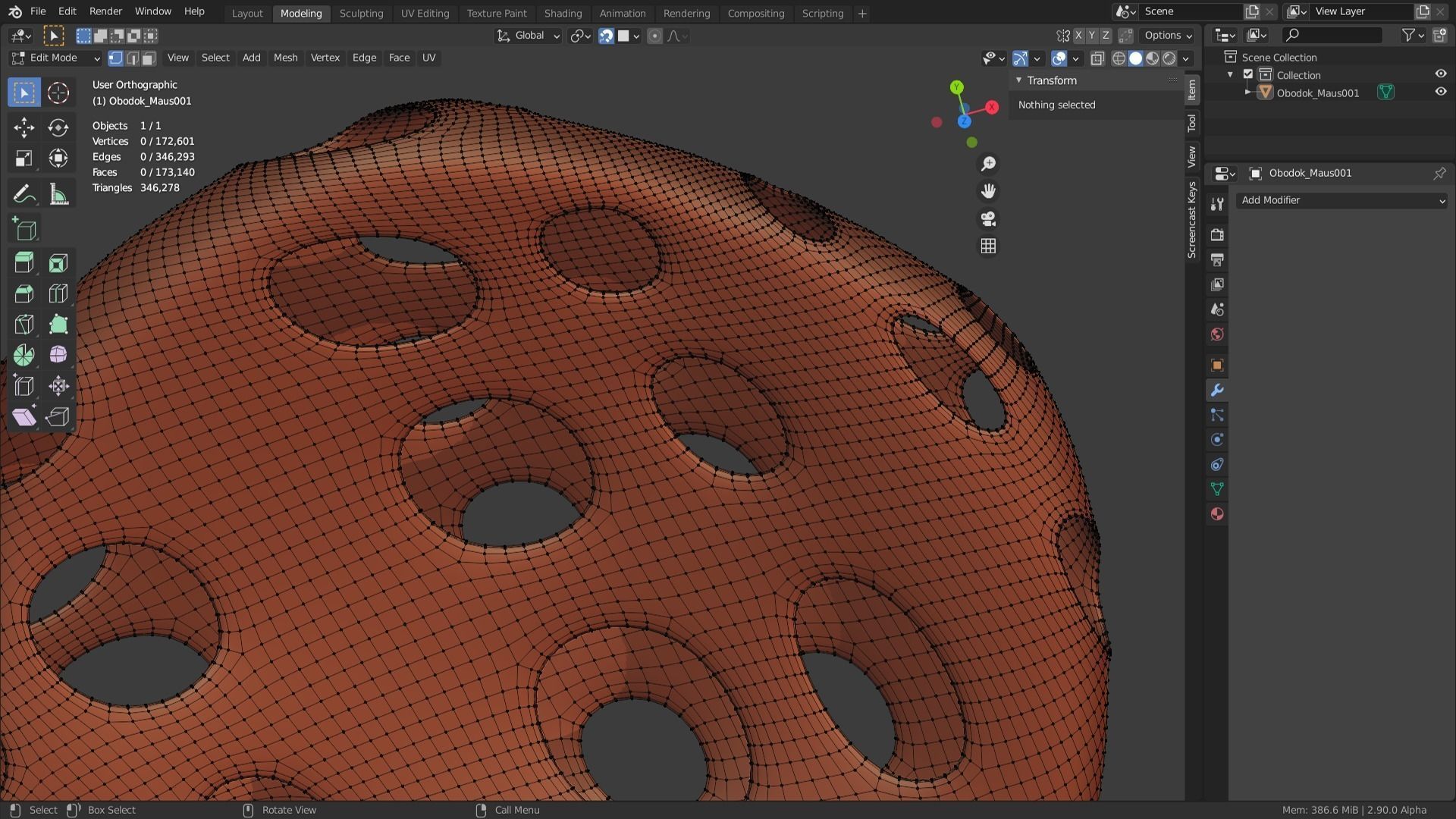Select the Shear tool
The height and width of the screenshot is (819, 1456).
click(24, 417)
